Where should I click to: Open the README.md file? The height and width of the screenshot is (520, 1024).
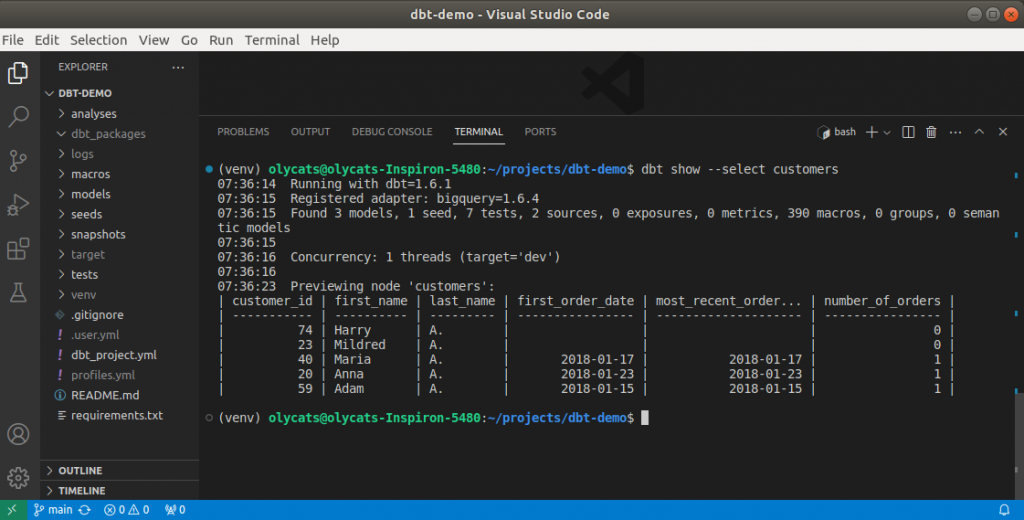click(x=120, y=395)
